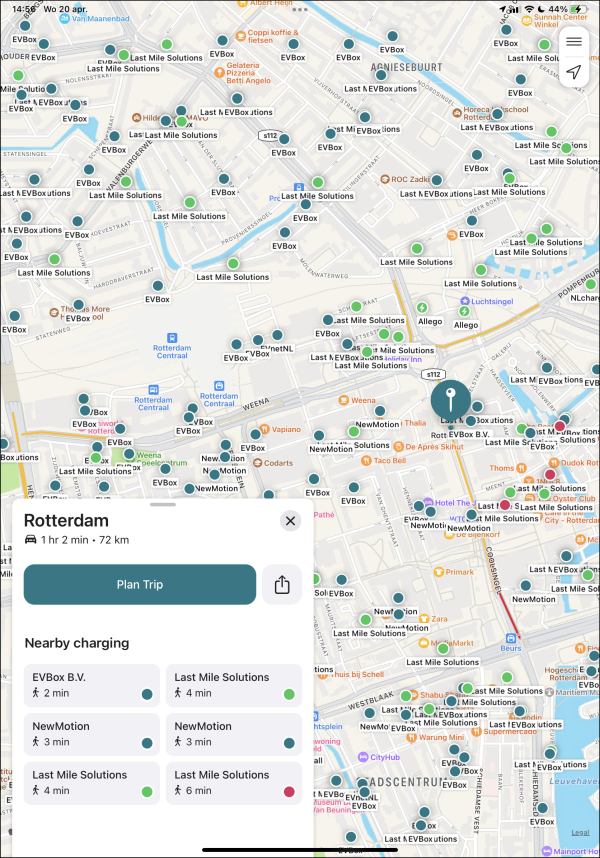Image resolution: width=600 pixels, height=858 pixels.
Task: Open the EVBox B.V. nearby charging card
Action: click(x=92, y=685)
